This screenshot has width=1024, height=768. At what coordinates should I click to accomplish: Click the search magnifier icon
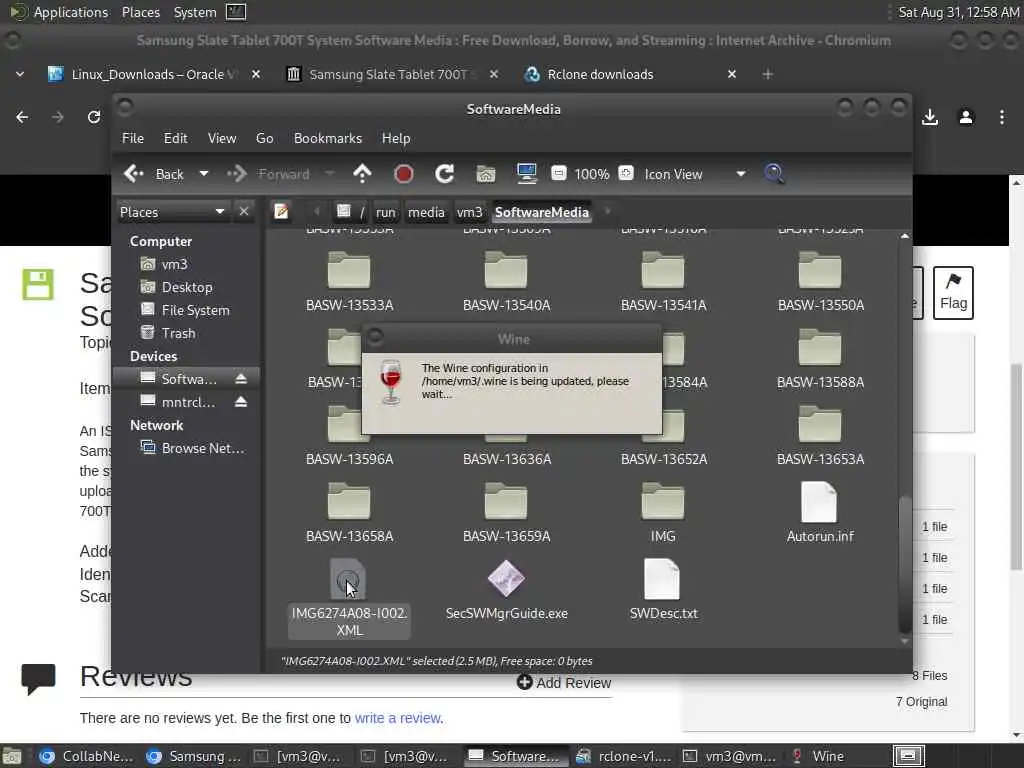(x=774, y=174)
